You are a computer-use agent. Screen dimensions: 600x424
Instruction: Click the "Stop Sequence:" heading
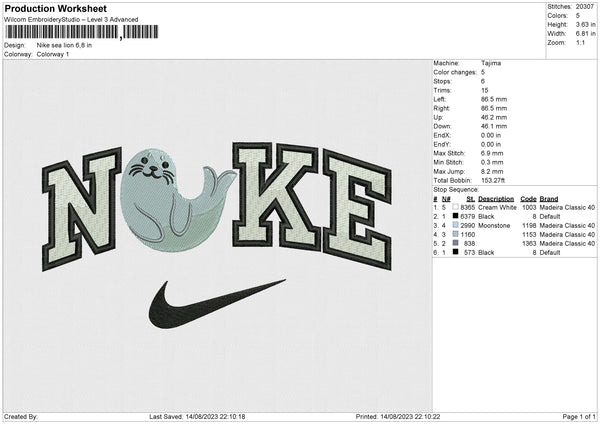456,190
